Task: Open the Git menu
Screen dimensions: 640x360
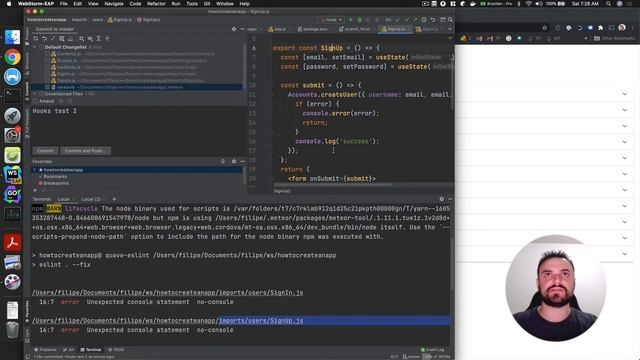Action: click(x=207, y=4)
